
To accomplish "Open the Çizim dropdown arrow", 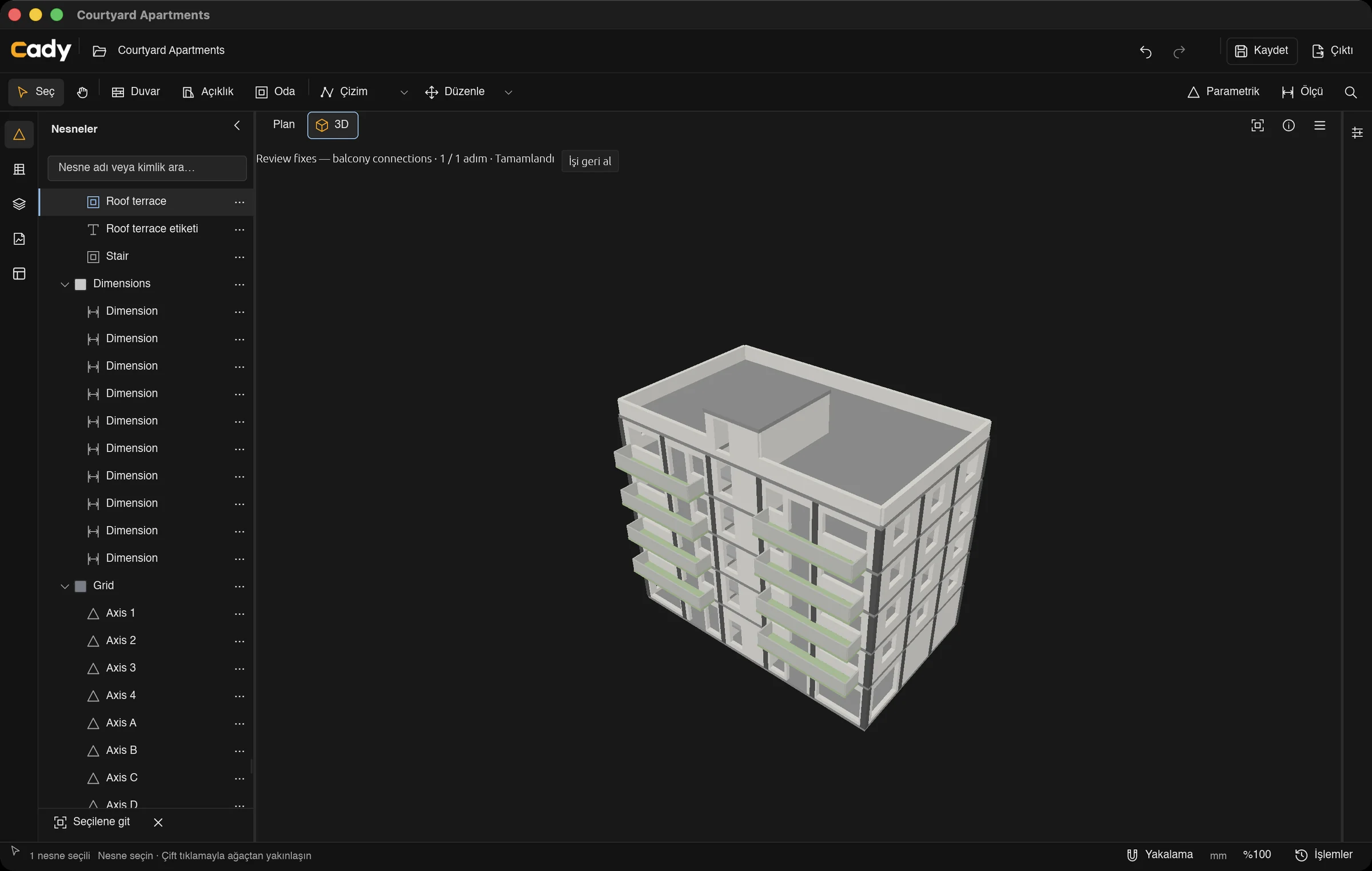I will [404, 92].
